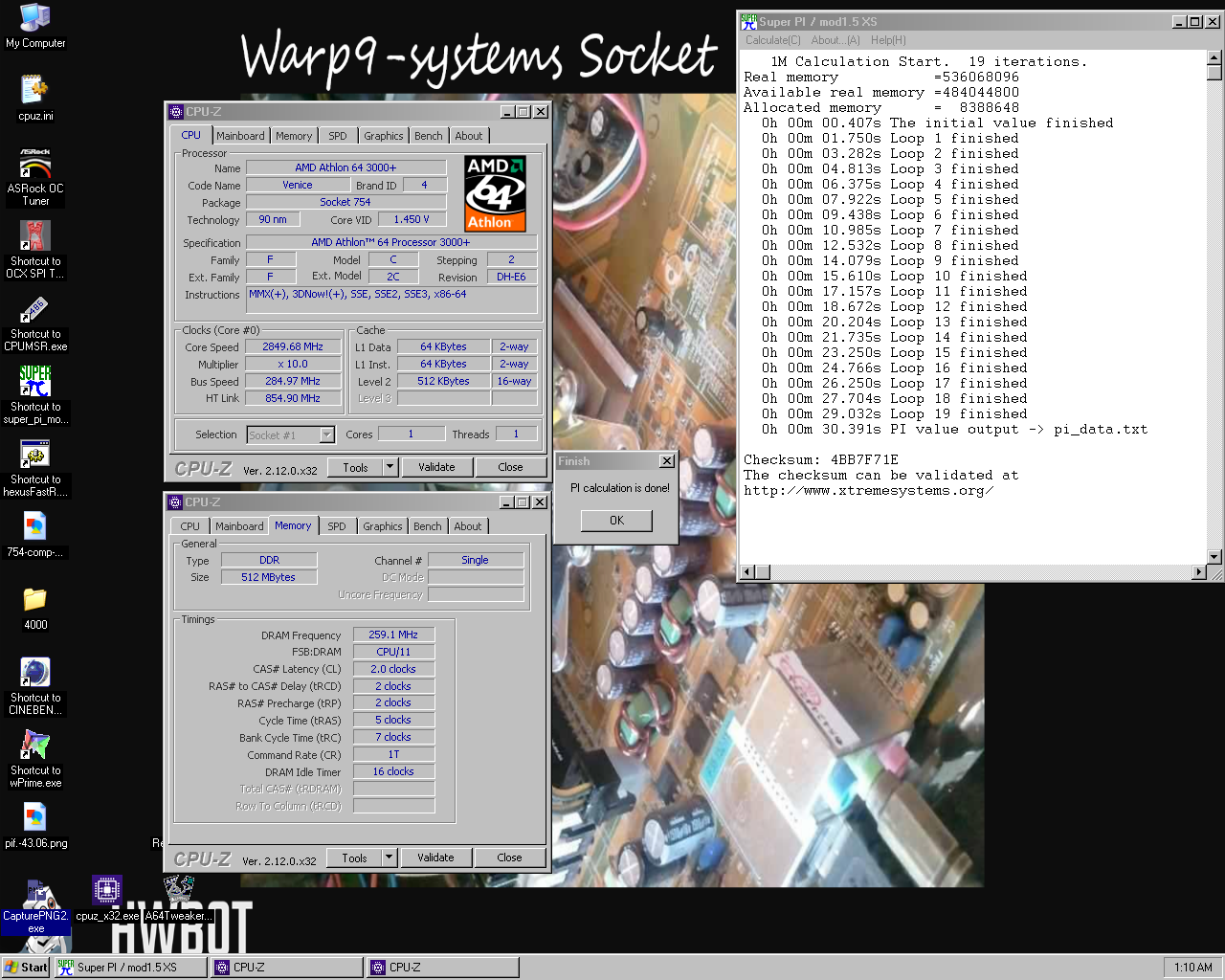This screenshot has width=1225, height=980.
Task: Open About menu in Super PI
Action: point(835,40)
